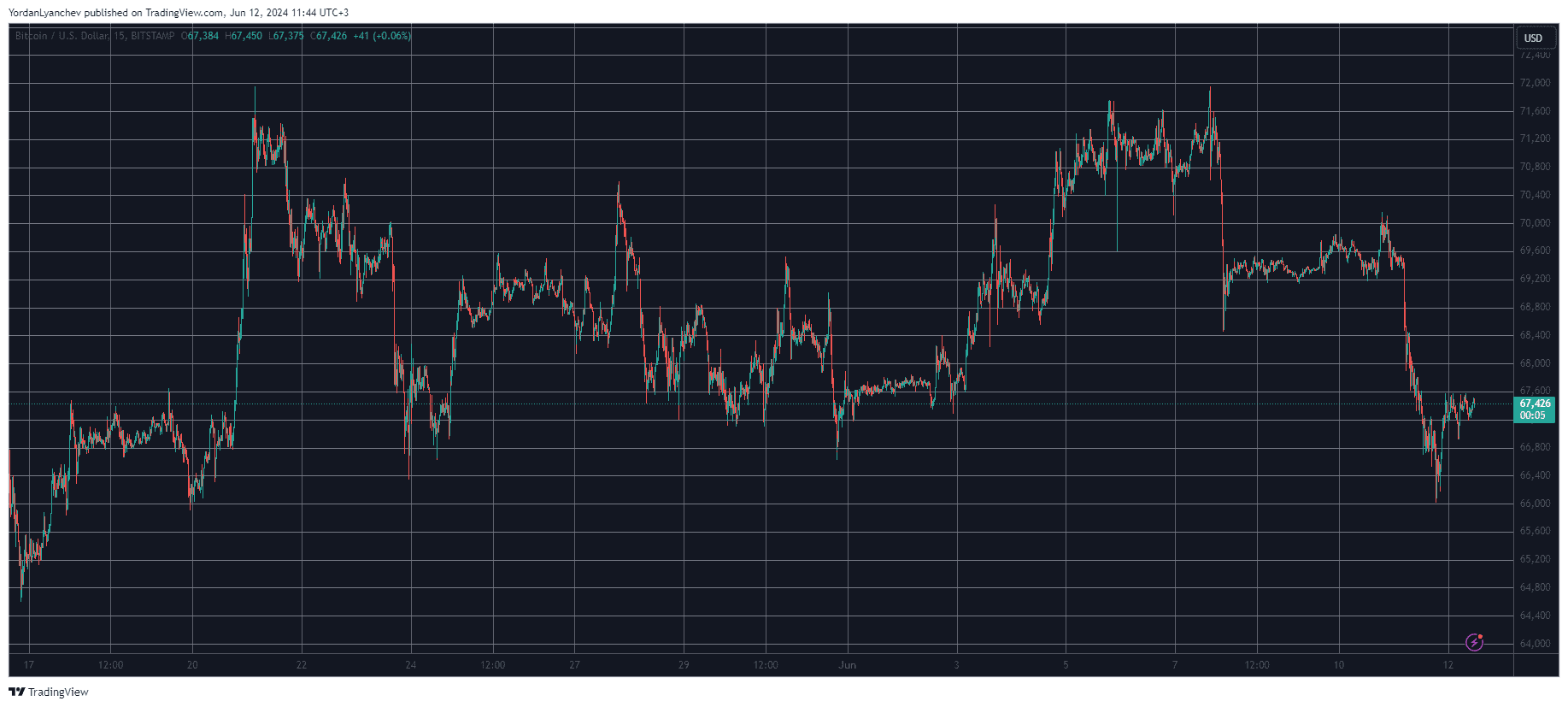Click the 65,200 price axis label

coord(1535,559)
